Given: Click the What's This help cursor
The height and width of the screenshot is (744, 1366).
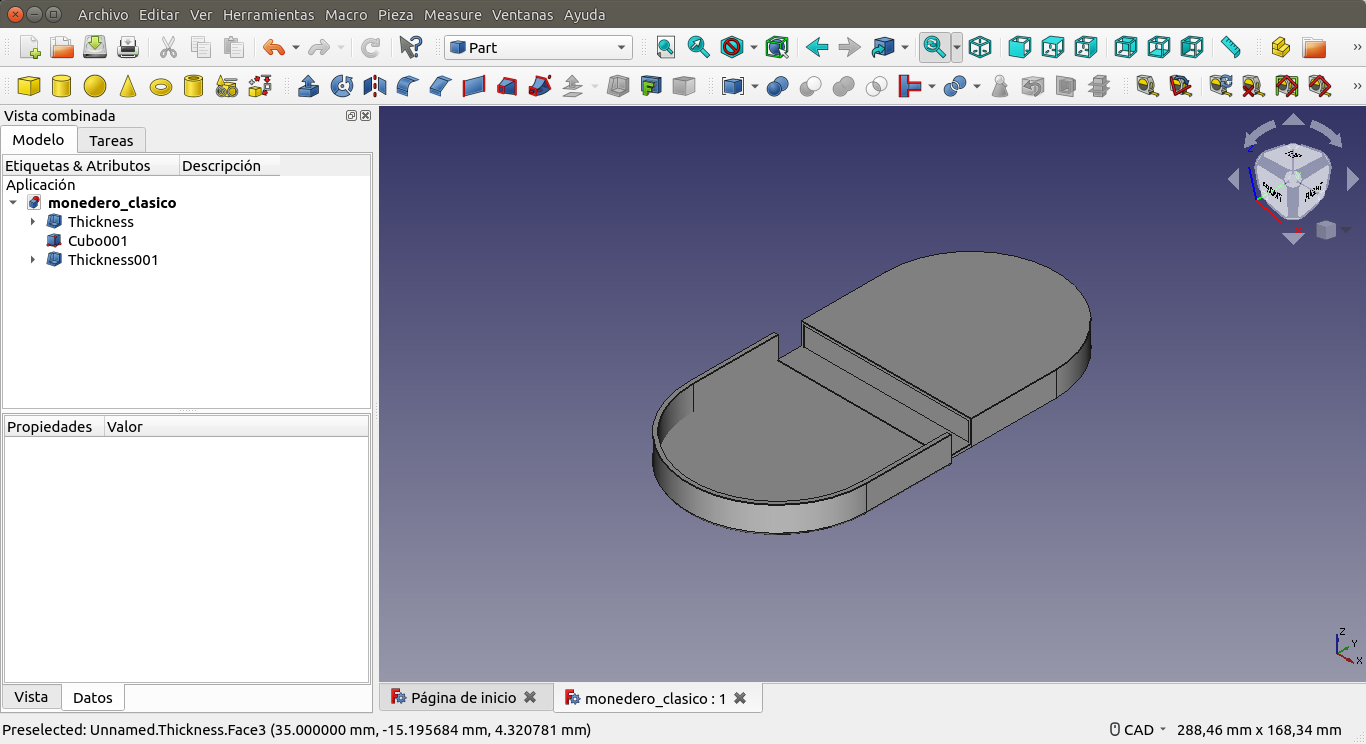Looking at the screenshot, I should click(410, 47).
